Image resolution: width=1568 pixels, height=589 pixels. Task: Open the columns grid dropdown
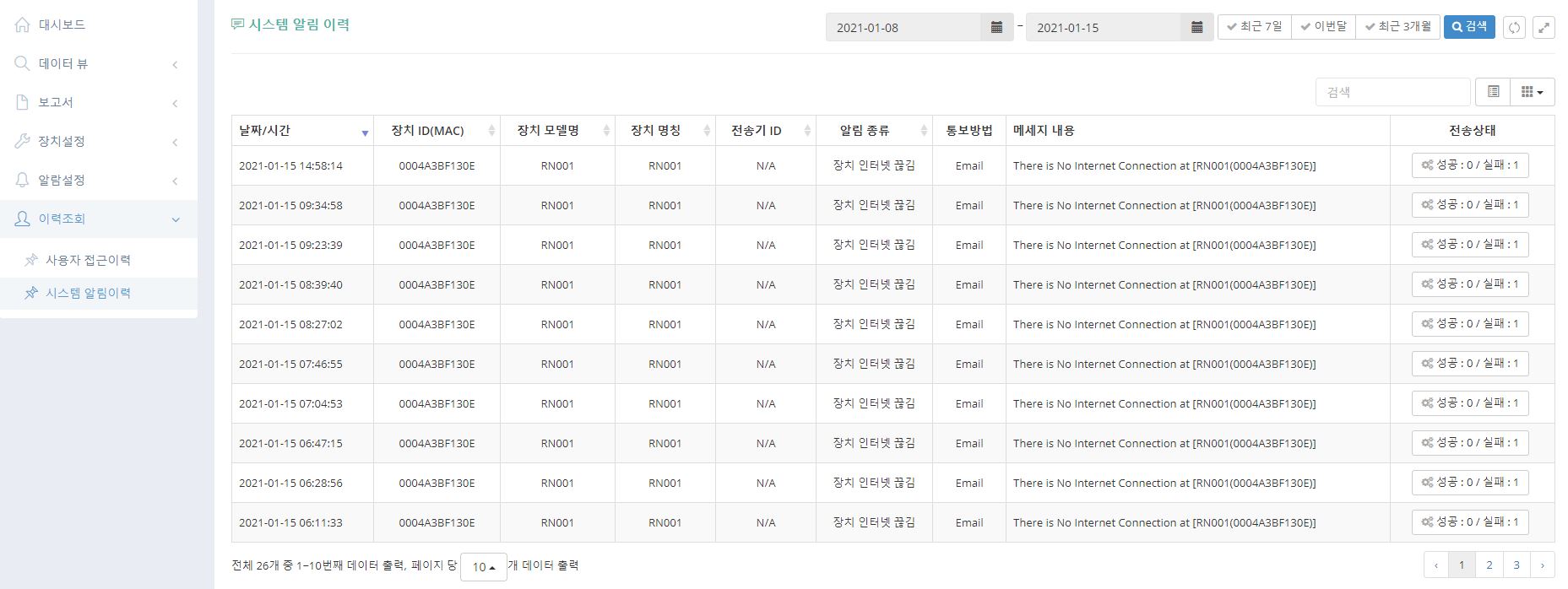(x=1533, y=92)
